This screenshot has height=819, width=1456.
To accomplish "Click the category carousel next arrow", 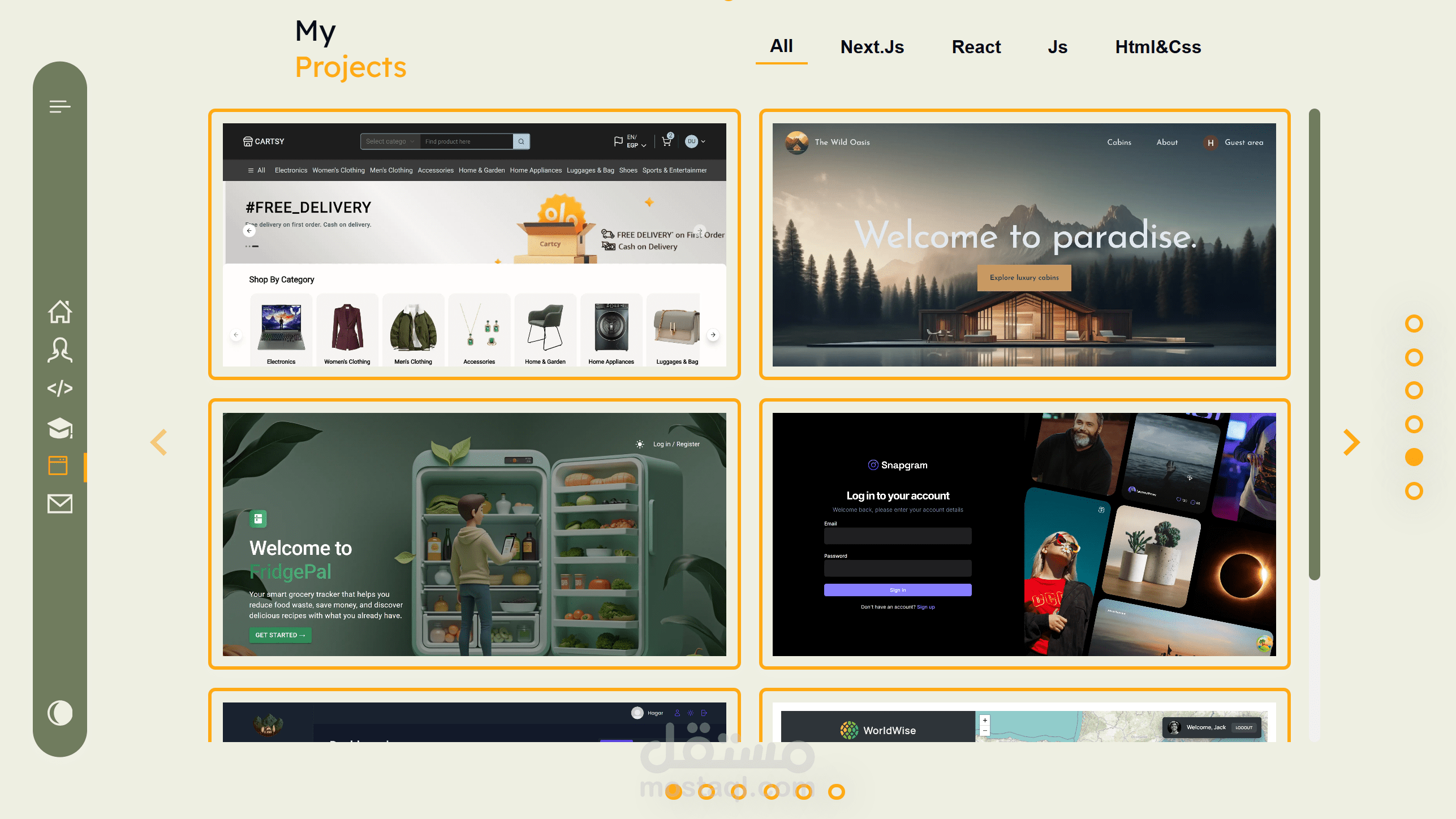I will [x=713, y=335].
